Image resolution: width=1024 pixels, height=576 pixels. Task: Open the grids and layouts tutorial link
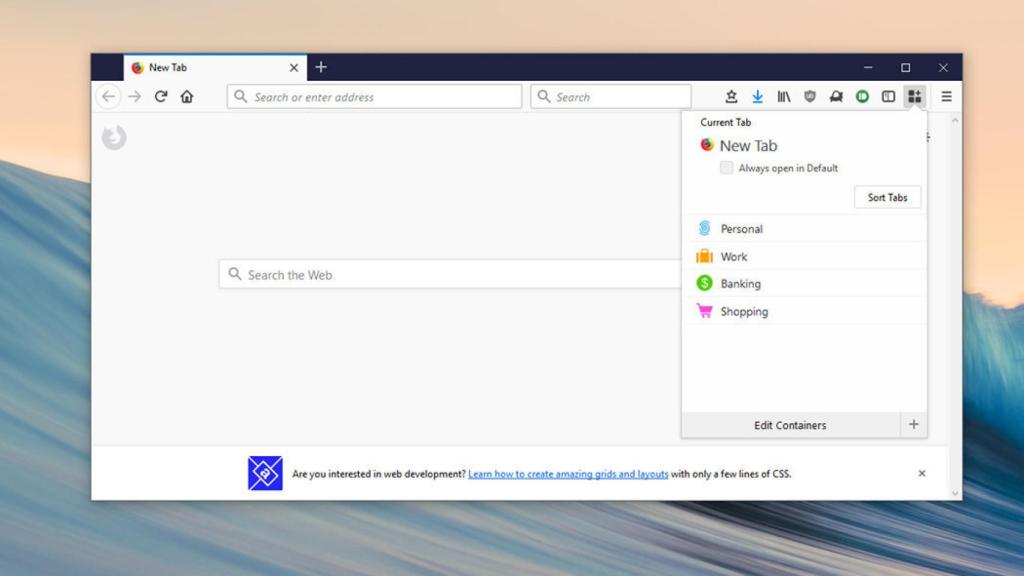click(568, 473)
